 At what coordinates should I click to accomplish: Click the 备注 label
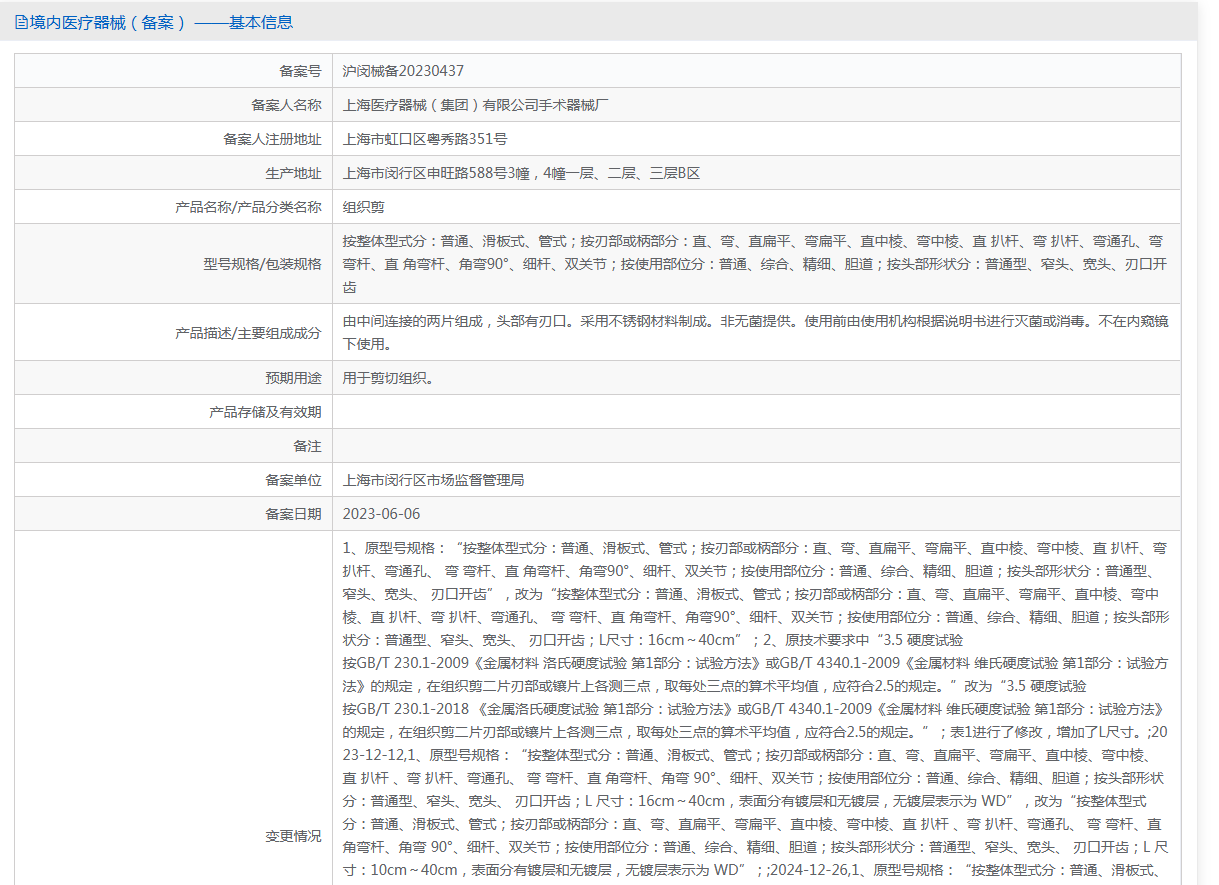[x=308, y=446]
